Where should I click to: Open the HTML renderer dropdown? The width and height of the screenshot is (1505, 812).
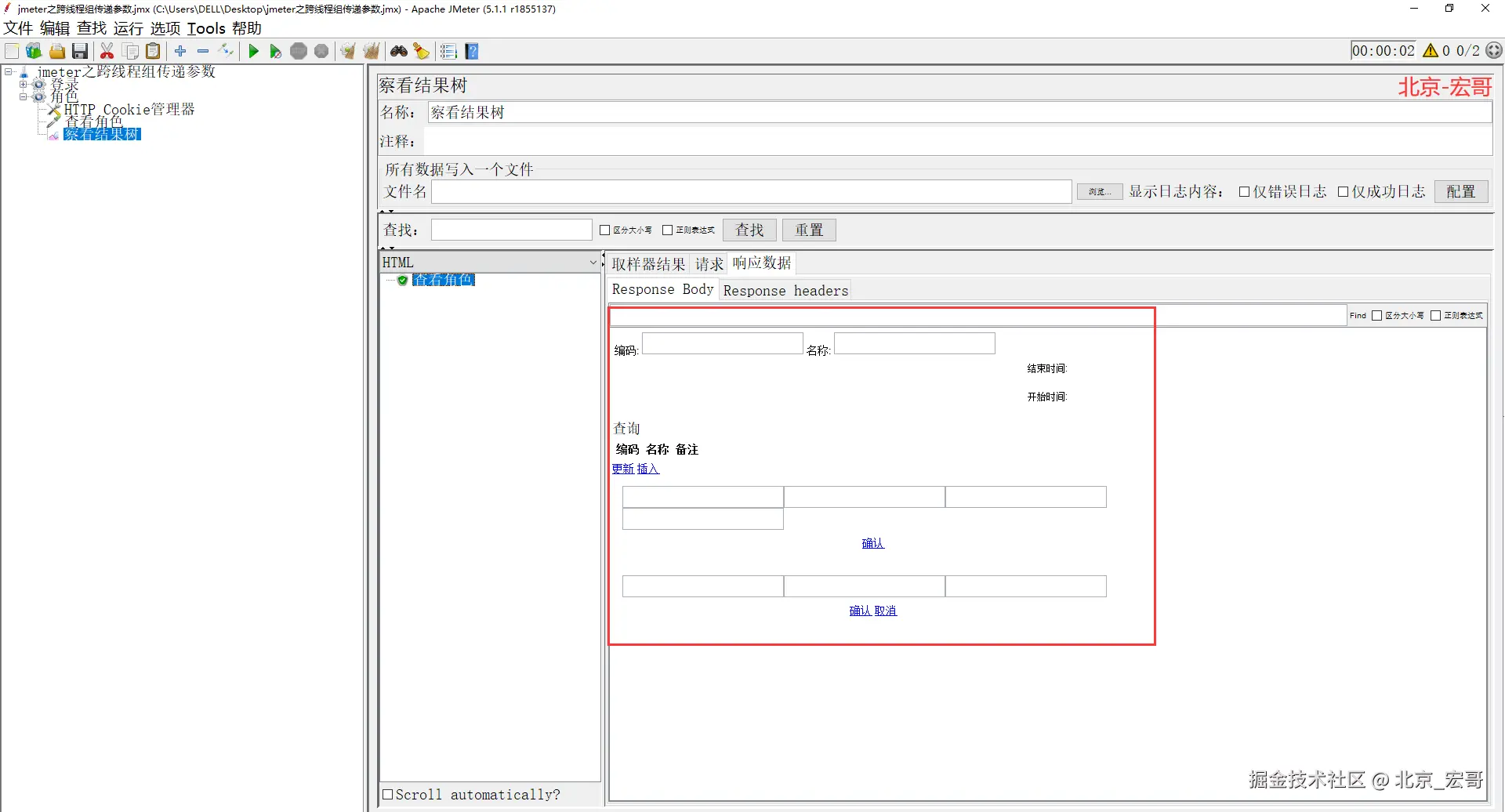[x=491, y=263]
